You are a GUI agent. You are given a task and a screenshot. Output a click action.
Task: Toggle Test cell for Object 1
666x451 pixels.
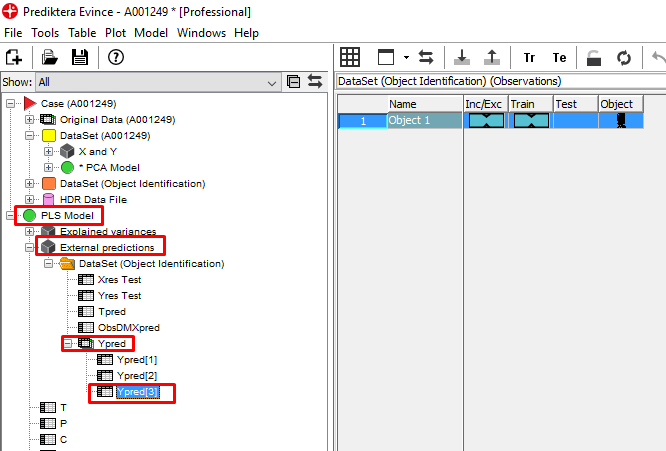[x=575, y=121]
